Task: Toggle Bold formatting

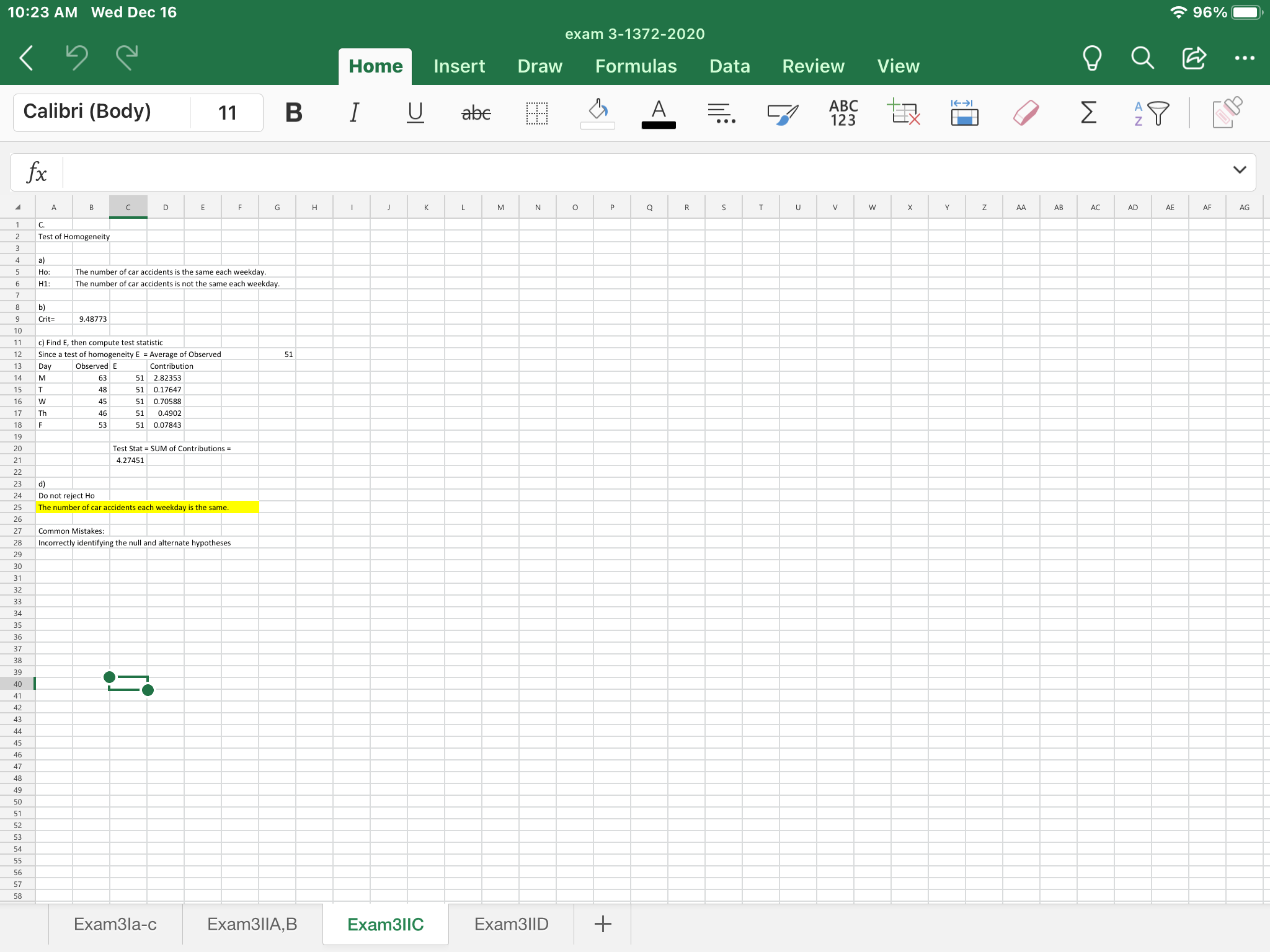Action: tap(293, 112)
